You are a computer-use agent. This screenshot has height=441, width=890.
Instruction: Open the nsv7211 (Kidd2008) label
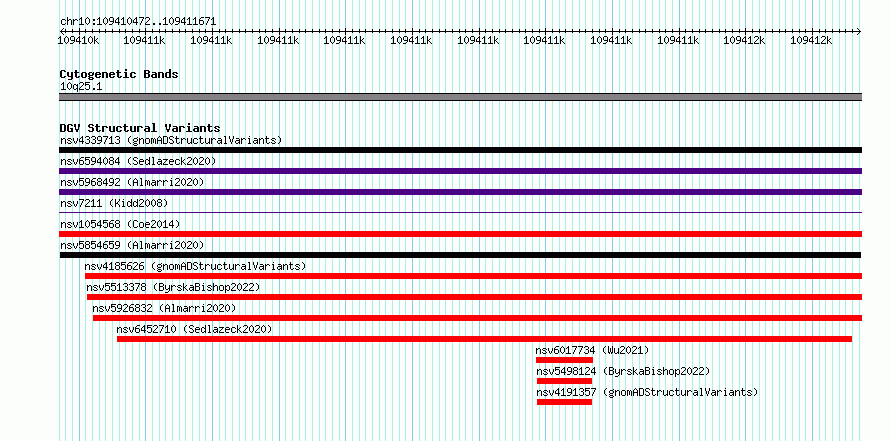point(114,203)
